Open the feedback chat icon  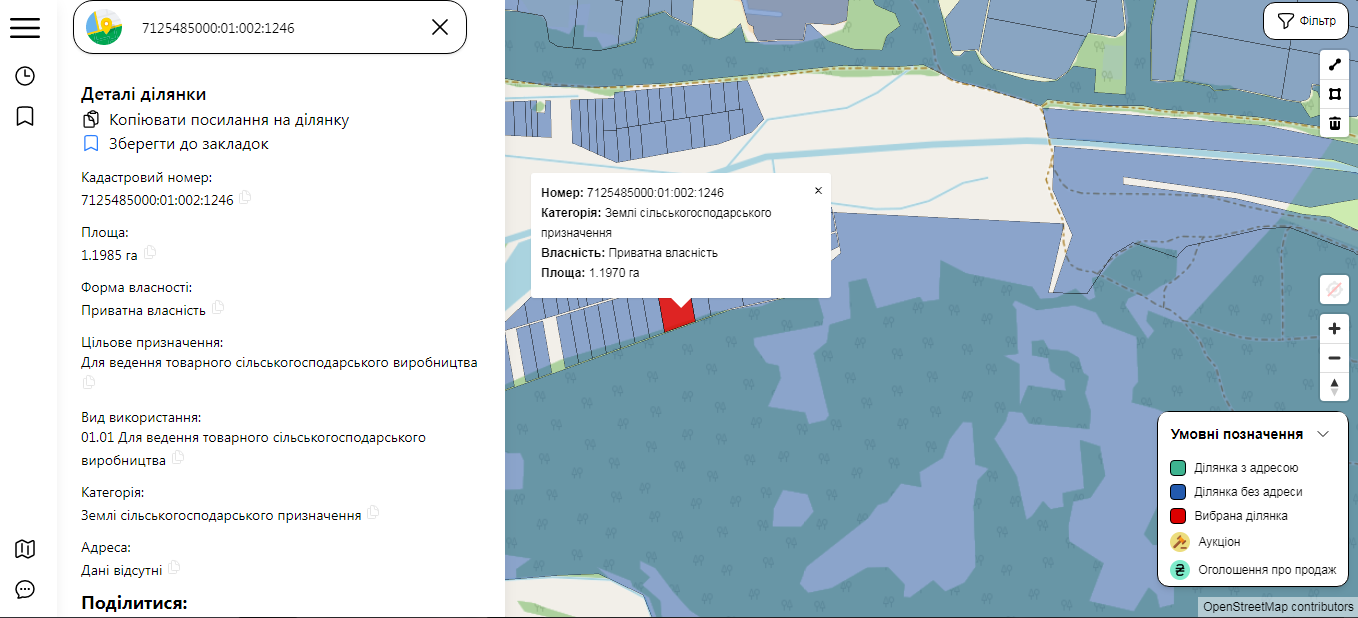pos(25,590)
